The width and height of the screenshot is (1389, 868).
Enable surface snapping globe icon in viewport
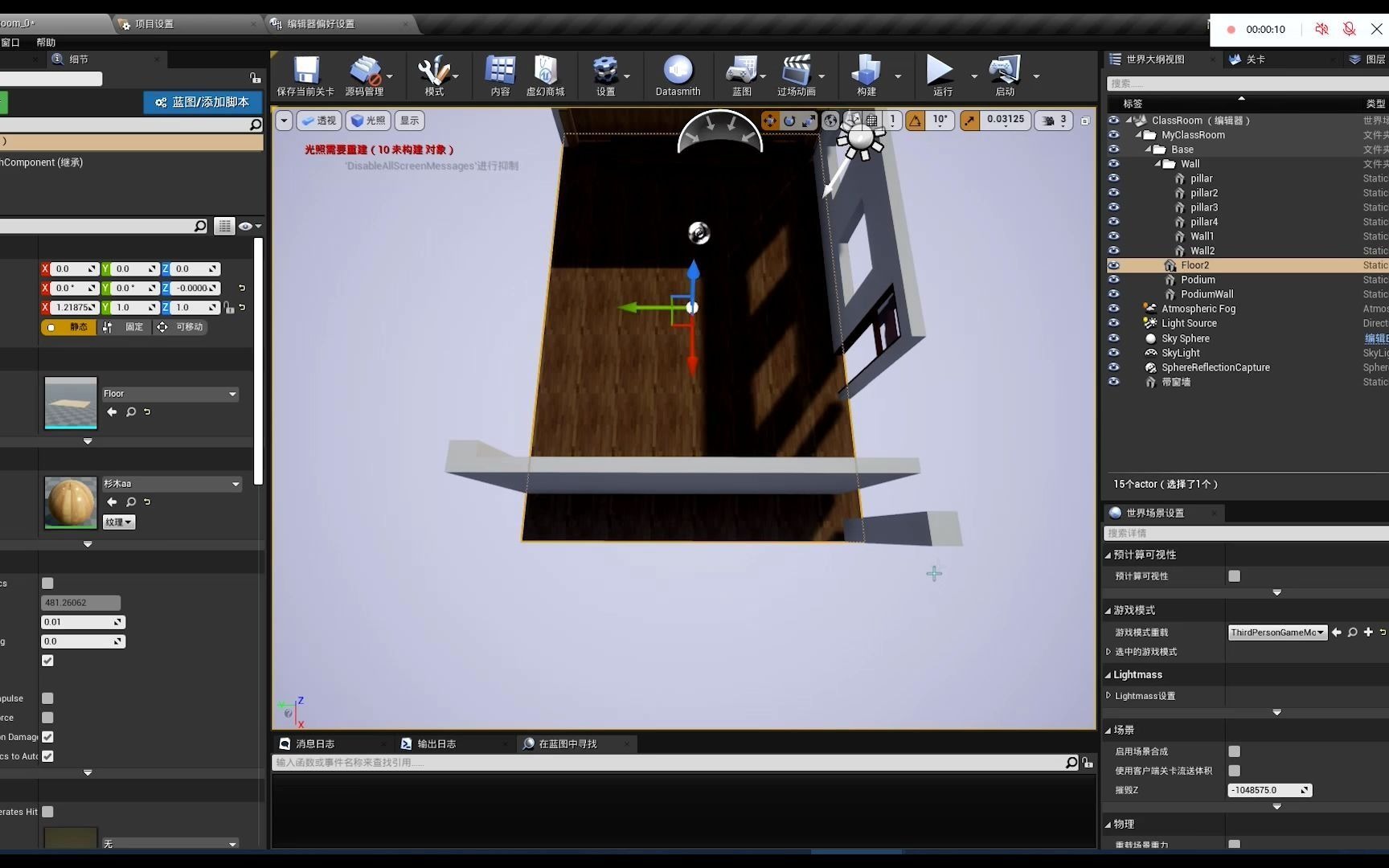click(830, 121)
